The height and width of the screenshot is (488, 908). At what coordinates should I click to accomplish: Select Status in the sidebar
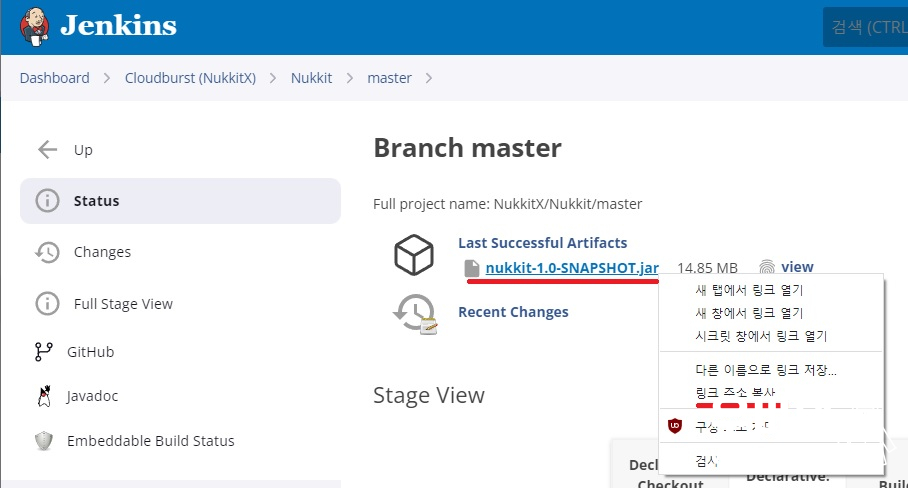pyautogui.click(x=180, y=201)
